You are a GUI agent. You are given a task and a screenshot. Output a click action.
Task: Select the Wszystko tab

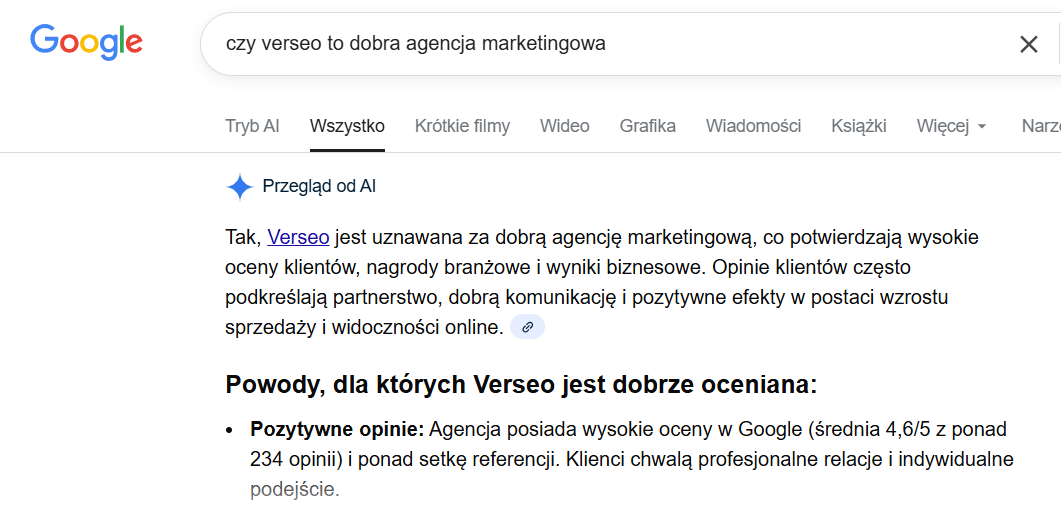tap(347, 126)
